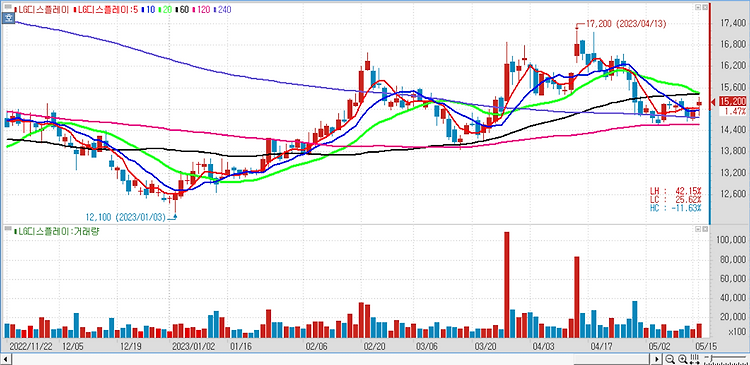Click the 13,200 price axis label
Screen dimensions: 750x365
coord(733,173)
